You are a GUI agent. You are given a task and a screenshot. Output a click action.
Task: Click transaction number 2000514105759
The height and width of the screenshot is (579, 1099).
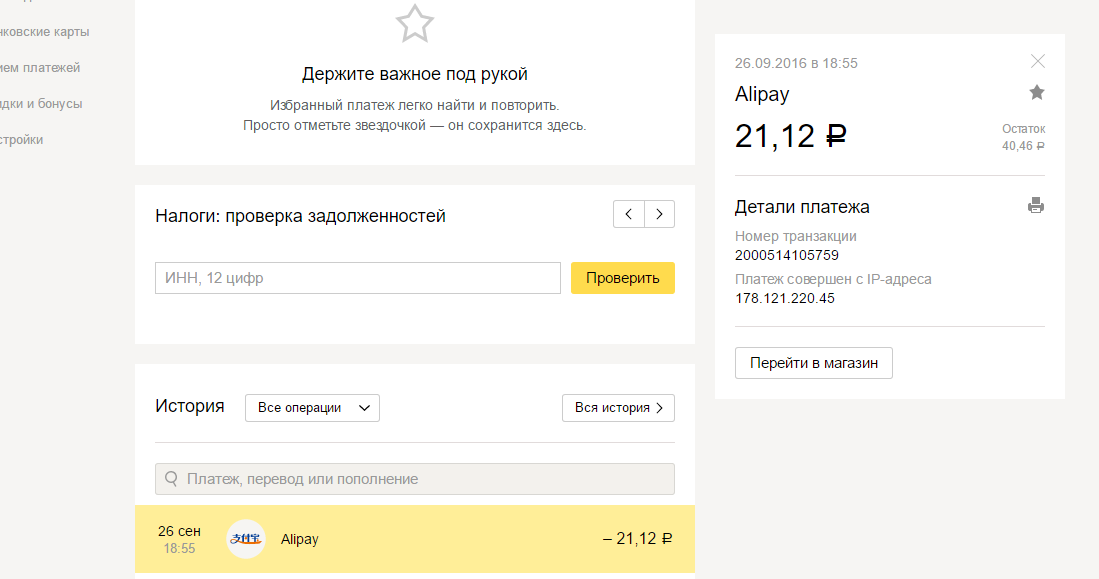click(787, 255)
